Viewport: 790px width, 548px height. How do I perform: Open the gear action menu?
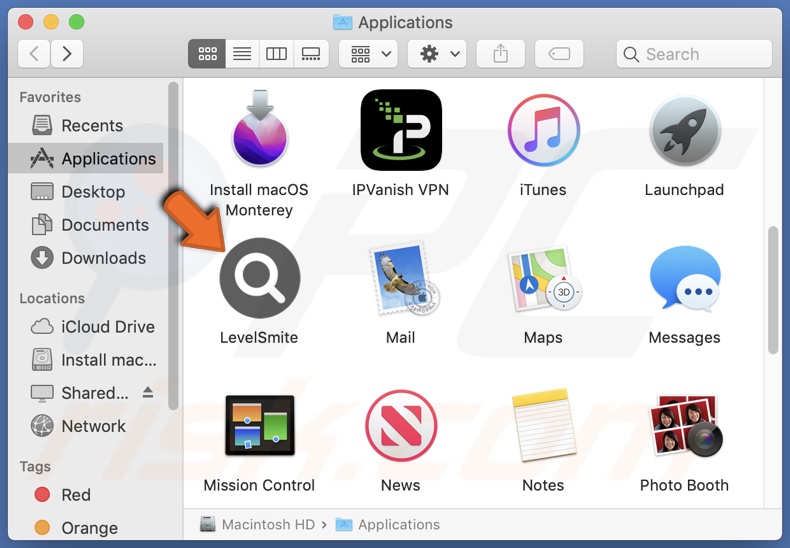[x=437, y=53]
